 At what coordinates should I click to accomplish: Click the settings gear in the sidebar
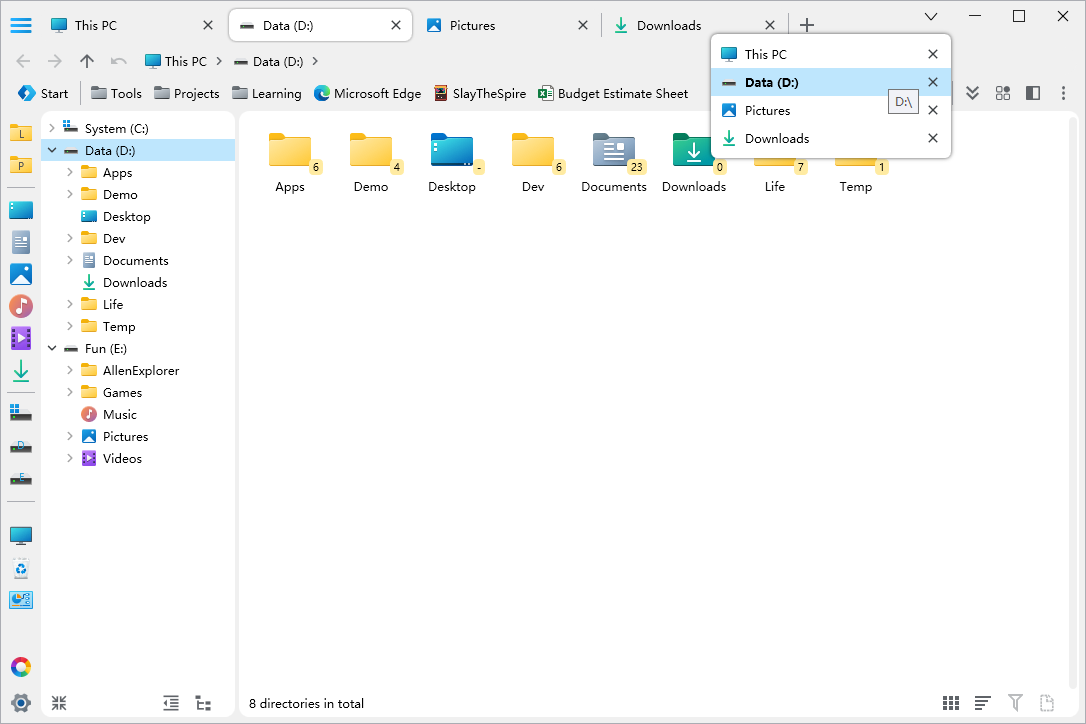click(x=21, y=703)
